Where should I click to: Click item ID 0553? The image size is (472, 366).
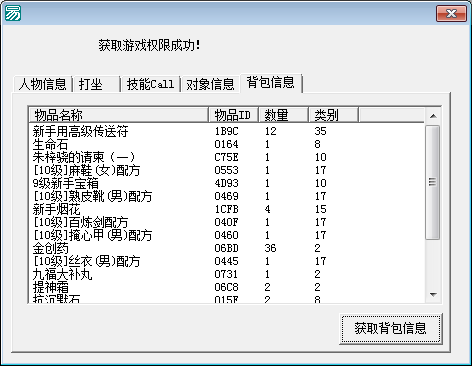[x=227, y=170]
